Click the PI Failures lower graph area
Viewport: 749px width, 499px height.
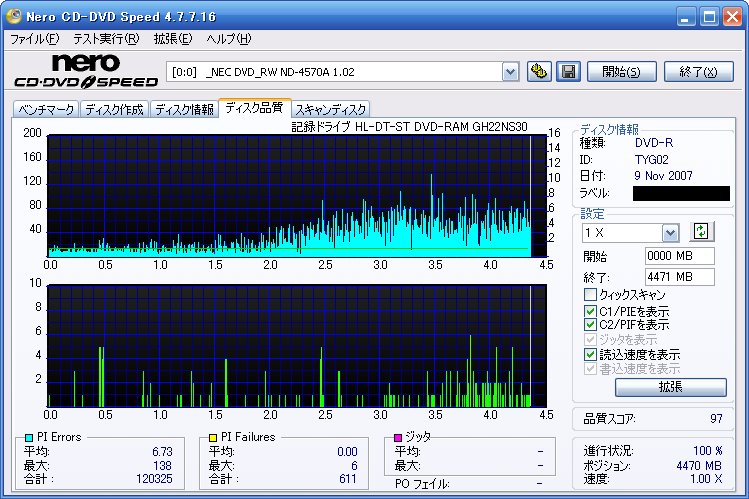point(297,346)
